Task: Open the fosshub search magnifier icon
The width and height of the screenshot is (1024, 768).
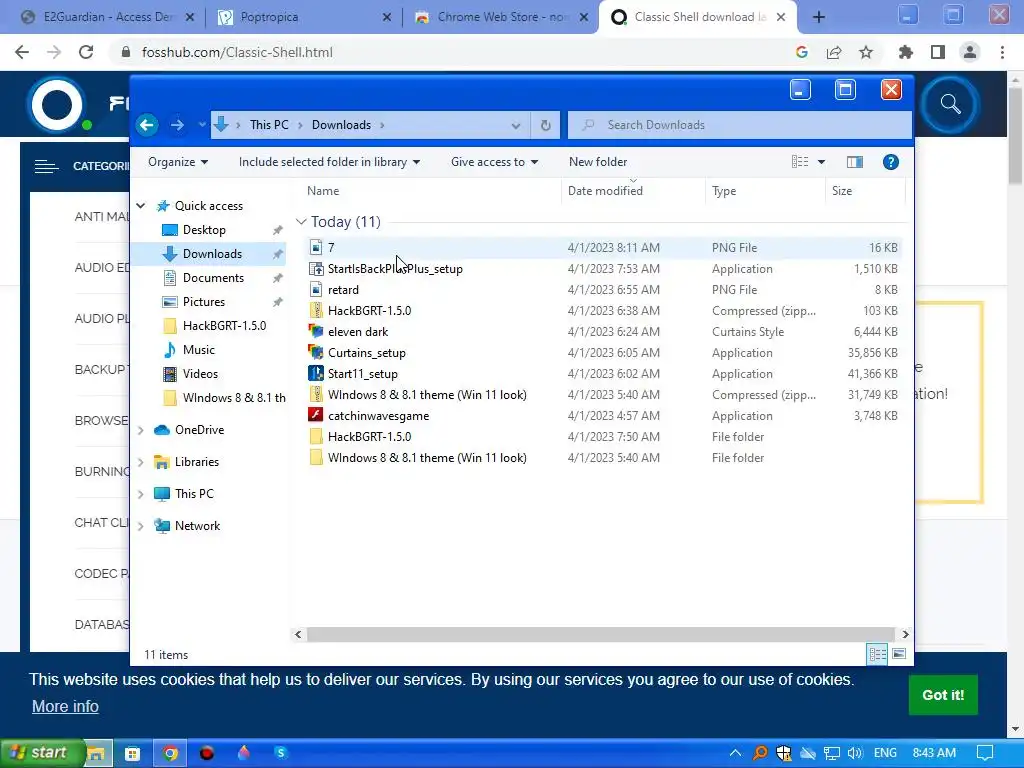Action: click(x=950, y=104)
